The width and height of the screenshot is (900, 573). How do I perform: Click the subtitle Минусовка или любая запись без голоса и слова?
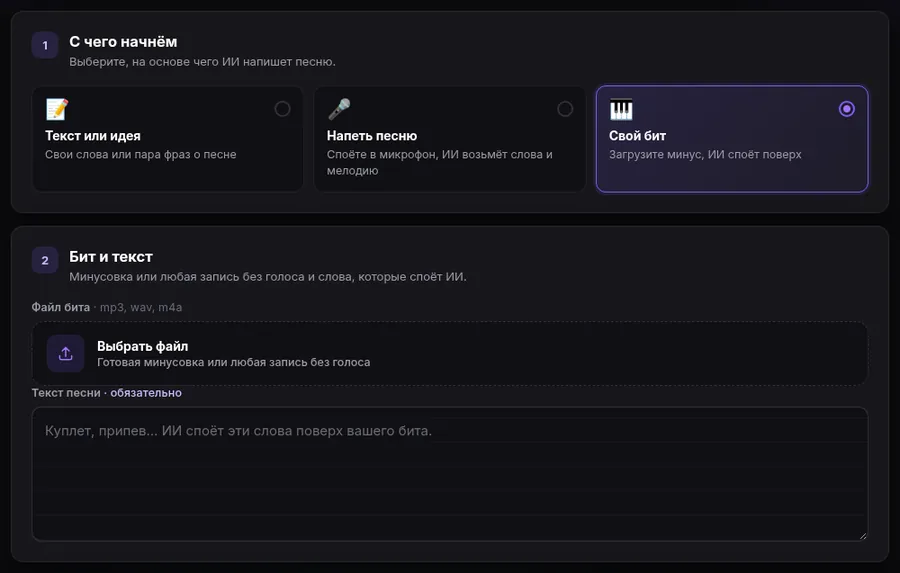click(268, 277)
